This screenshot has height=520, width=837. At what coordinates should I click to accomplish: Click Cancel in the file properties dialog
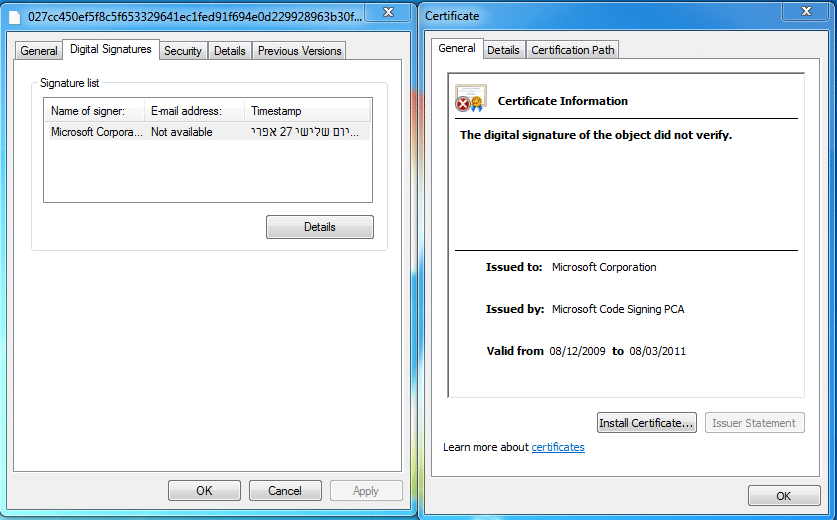(x=285, y=491)
